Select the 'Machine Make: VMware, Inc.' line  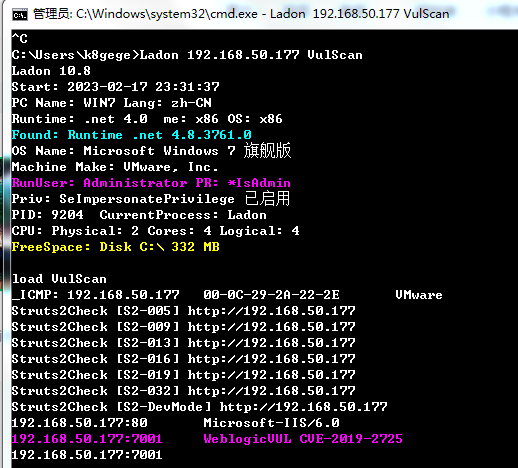115,167
